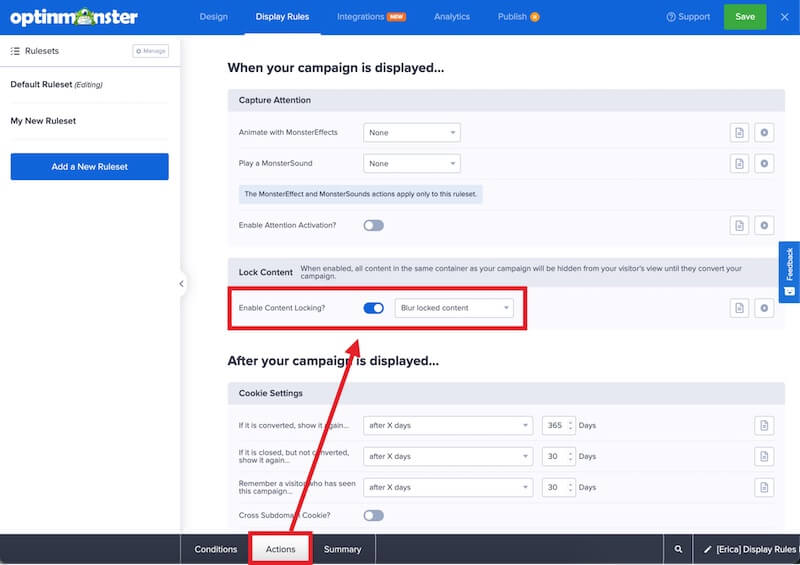Click the OptinMonster logo
This screenshot has width=800, height=565.
pos(74,17)
